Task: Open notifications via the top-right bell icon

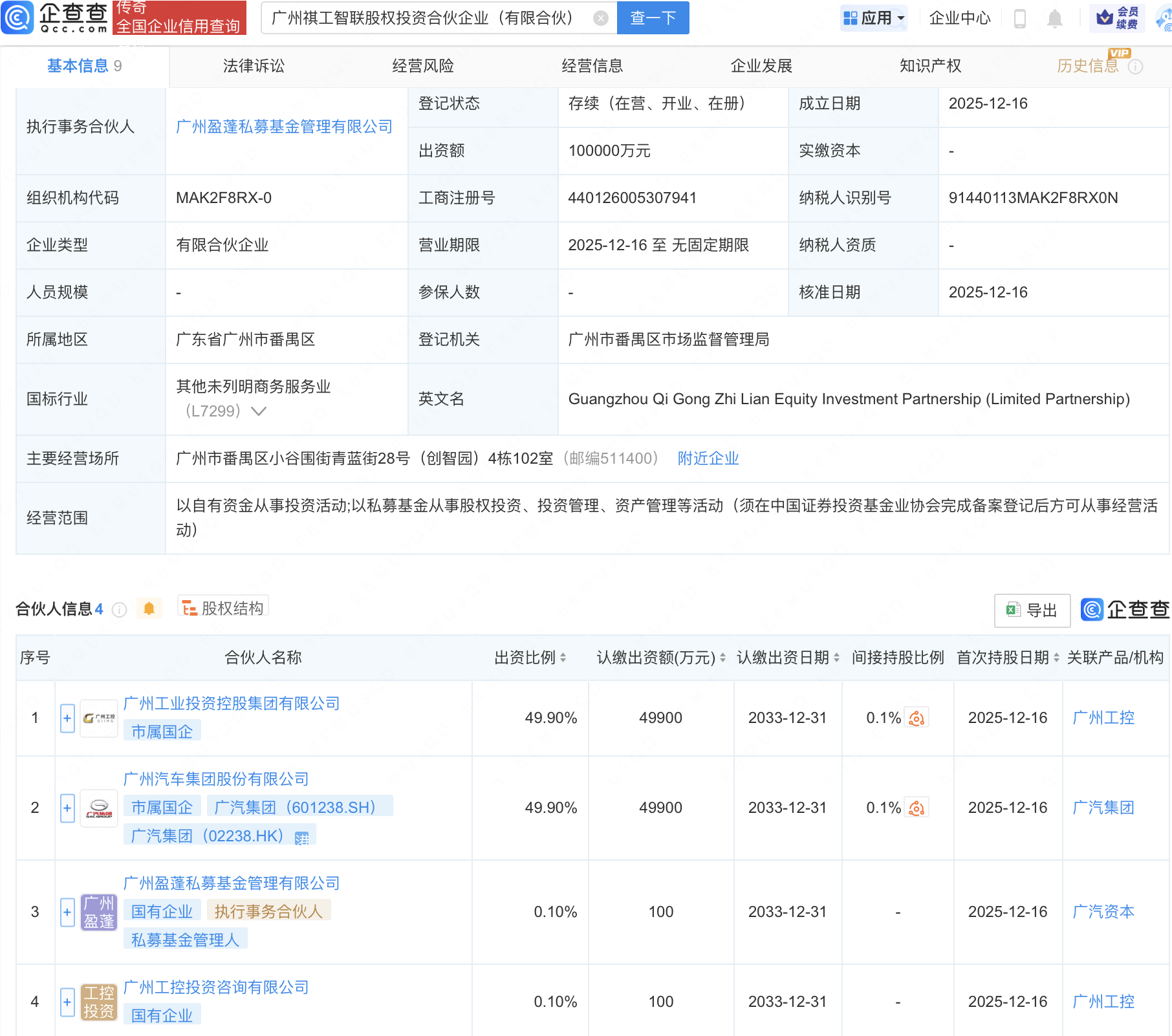Action: 1054,18
